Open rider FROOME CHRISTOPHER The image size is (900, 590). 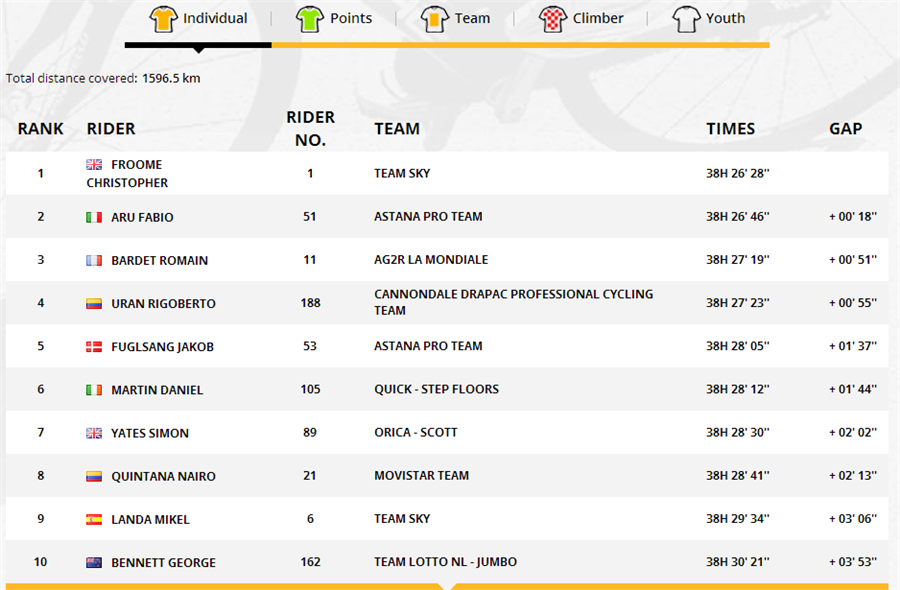pyautogui.click(x=127, y=173)
